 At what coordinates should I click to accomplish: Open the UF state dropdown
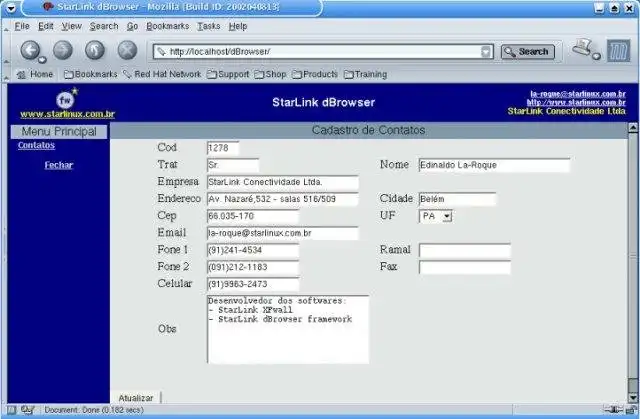tap(436, 216)
